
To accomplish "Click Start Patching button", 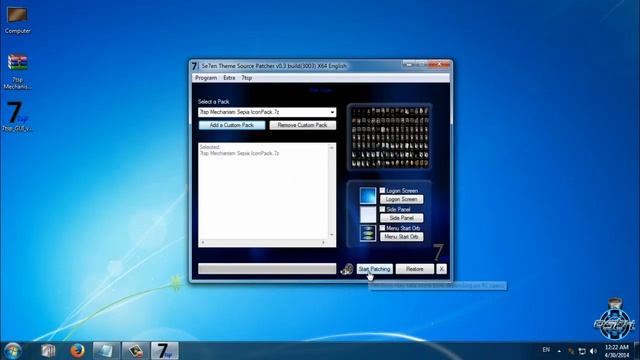I will point(375,269).
